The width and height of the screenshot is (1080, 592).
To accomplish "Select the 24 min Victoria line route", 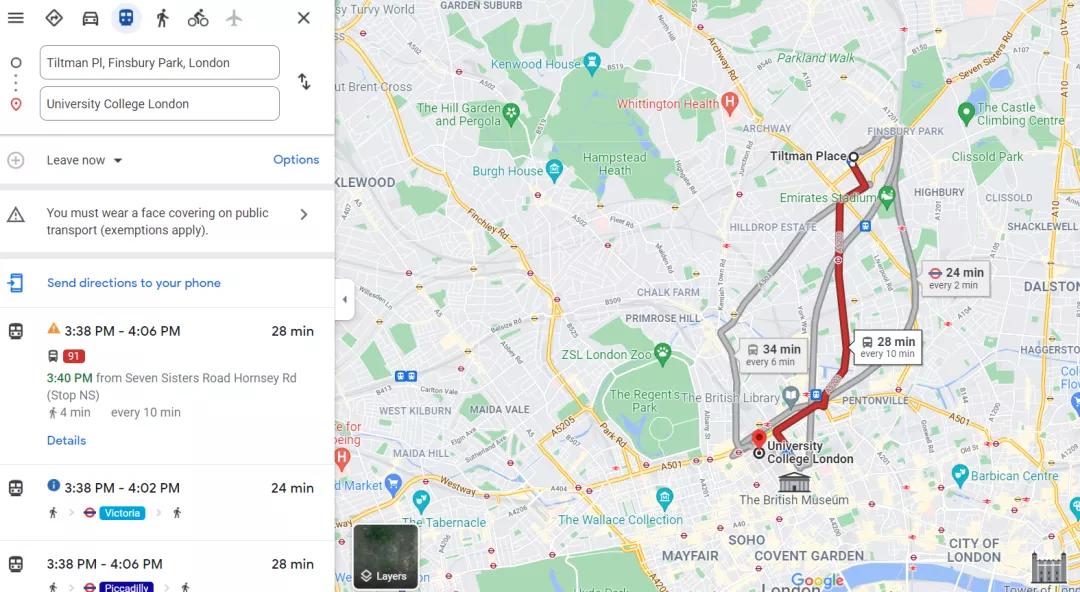I will tap(167, 501).
